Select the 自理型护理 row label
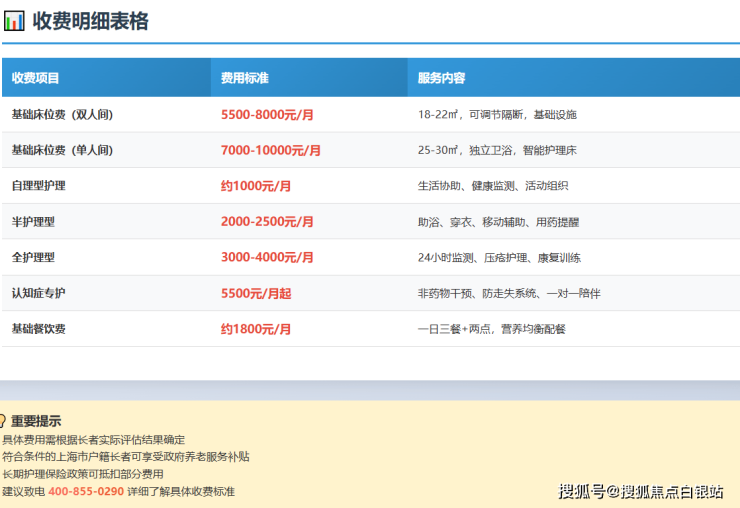Image resolution: width=740 pixels, height=508 pixels. (x=38, y=186)
